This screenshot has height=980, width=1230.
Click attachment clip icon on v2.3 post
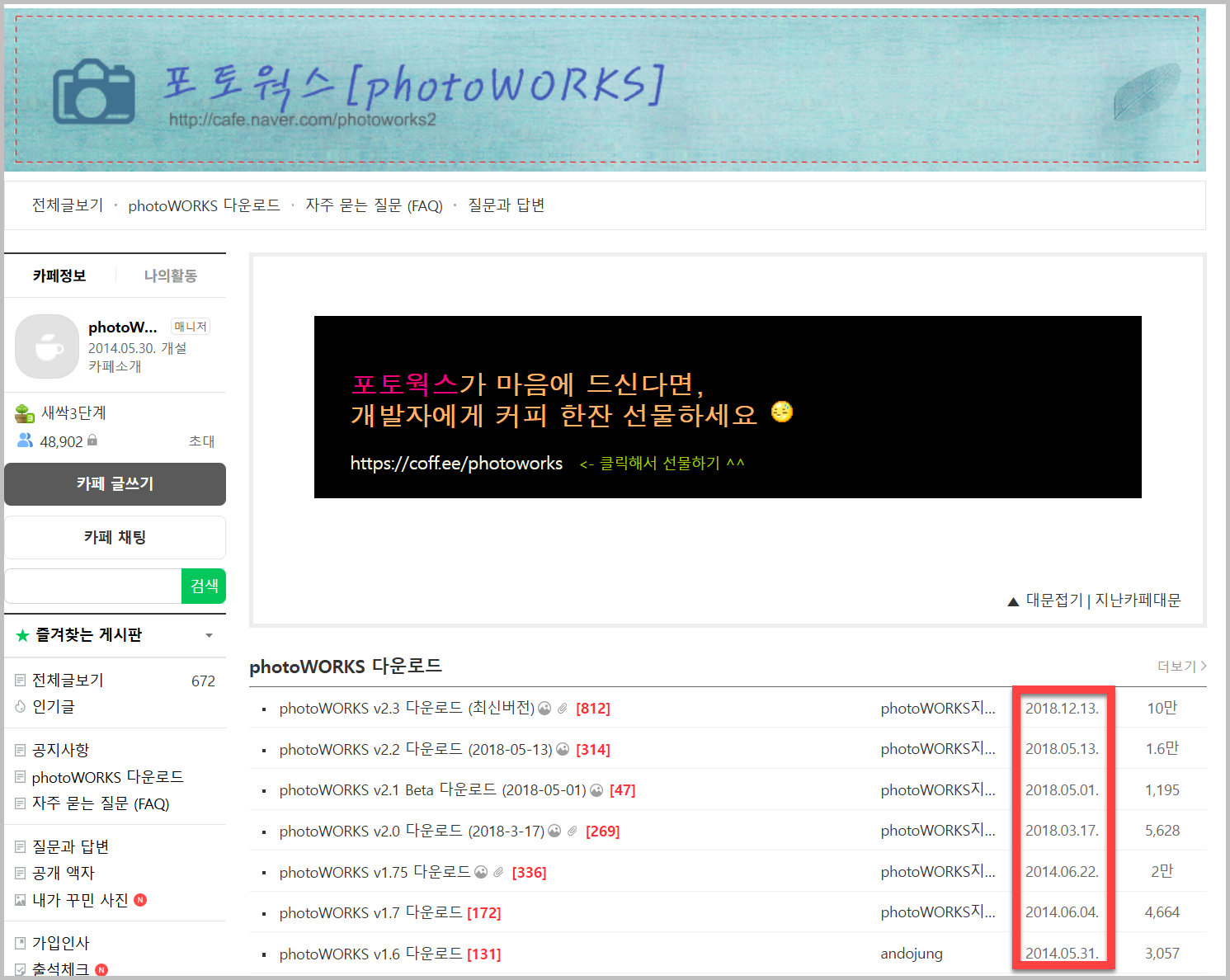(x=562, y=709)
